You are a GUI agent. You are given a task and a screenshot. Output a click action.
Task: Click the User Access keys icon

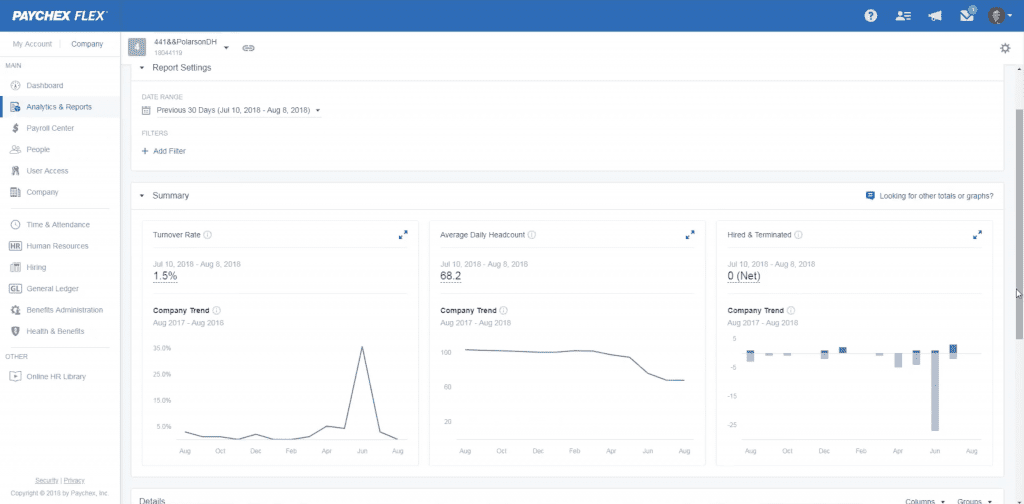16,171
